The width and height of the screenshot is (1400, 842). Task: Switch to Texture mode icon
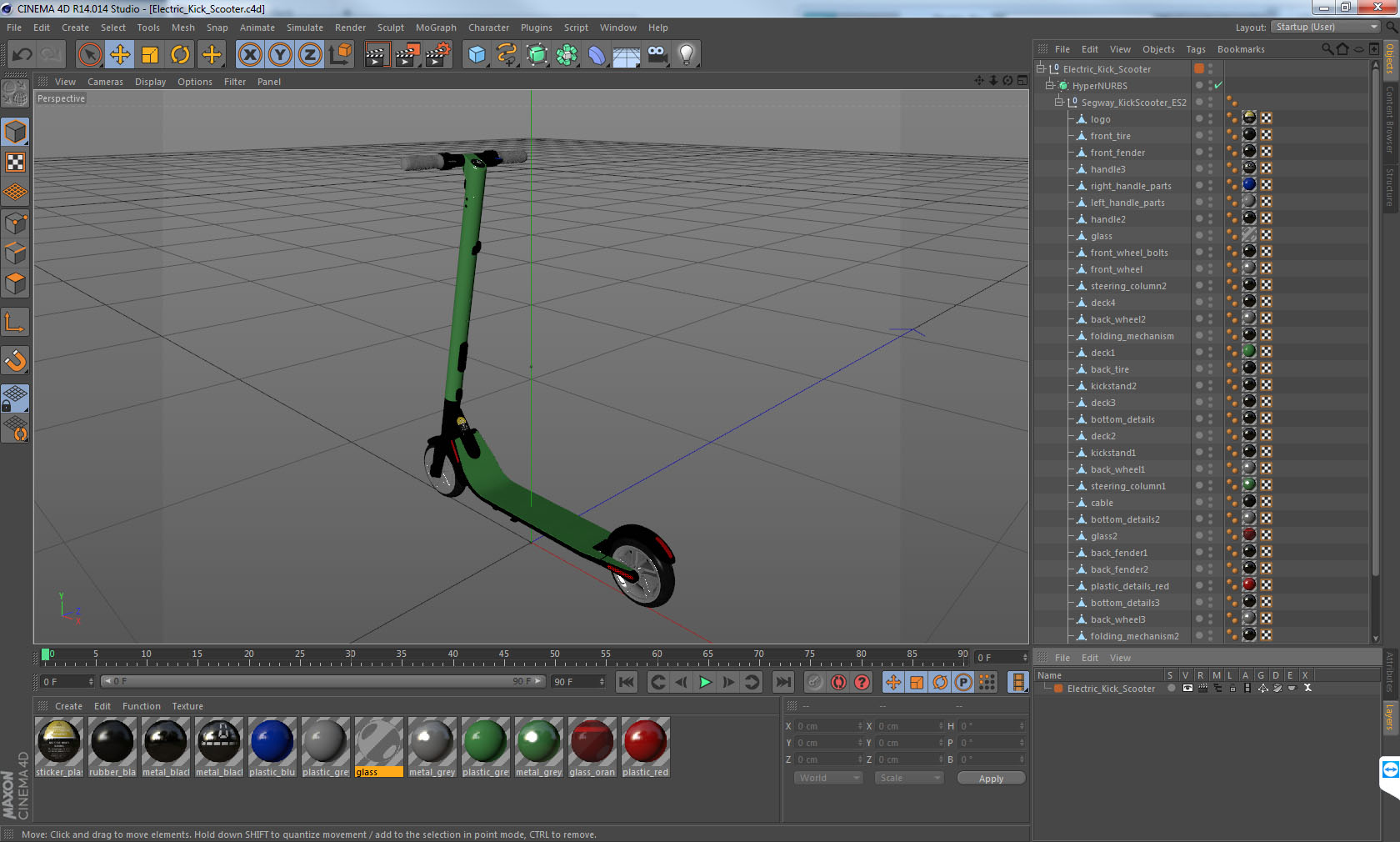[15, 163]
